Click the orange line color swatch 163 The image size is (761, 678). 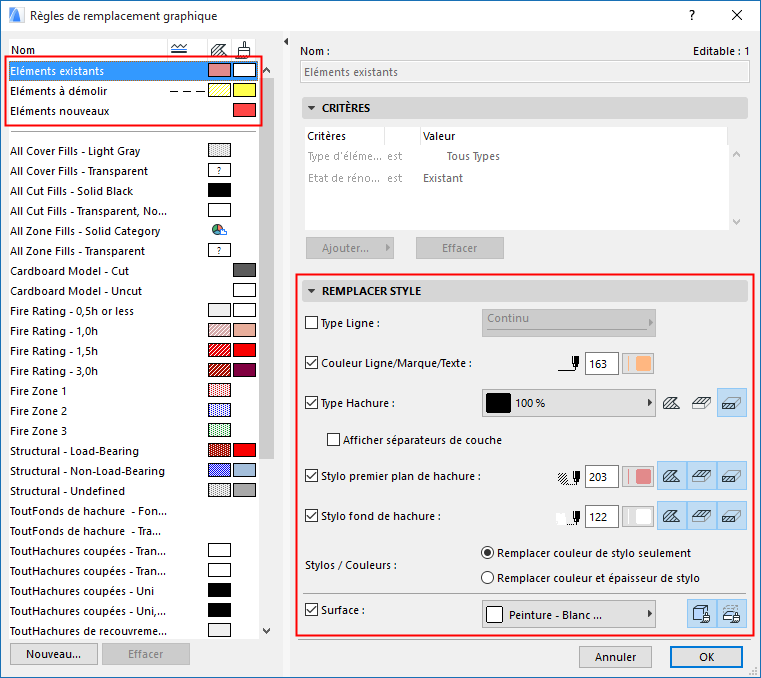(638, 364)
